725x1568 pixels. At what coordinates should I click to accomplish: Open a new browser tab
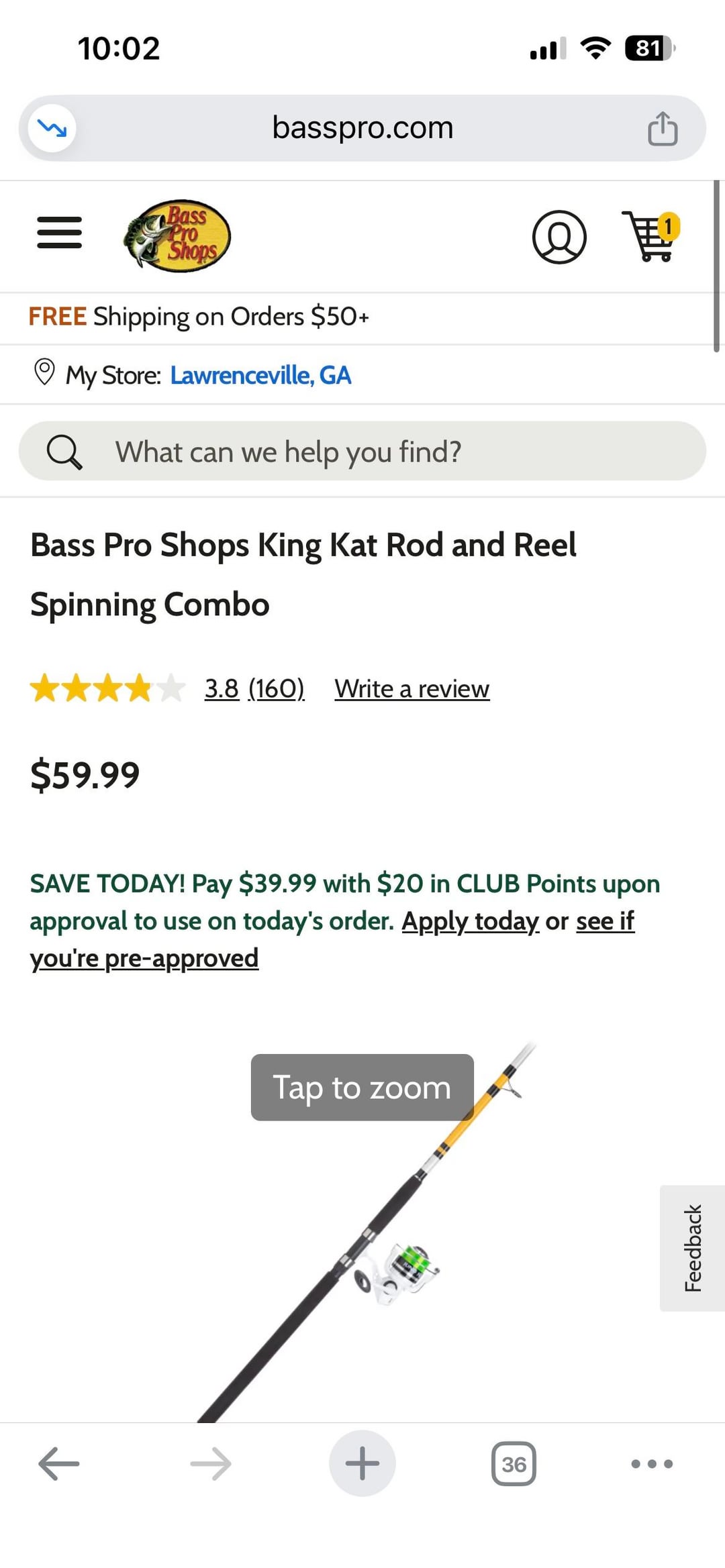(x=362, y=1463)
